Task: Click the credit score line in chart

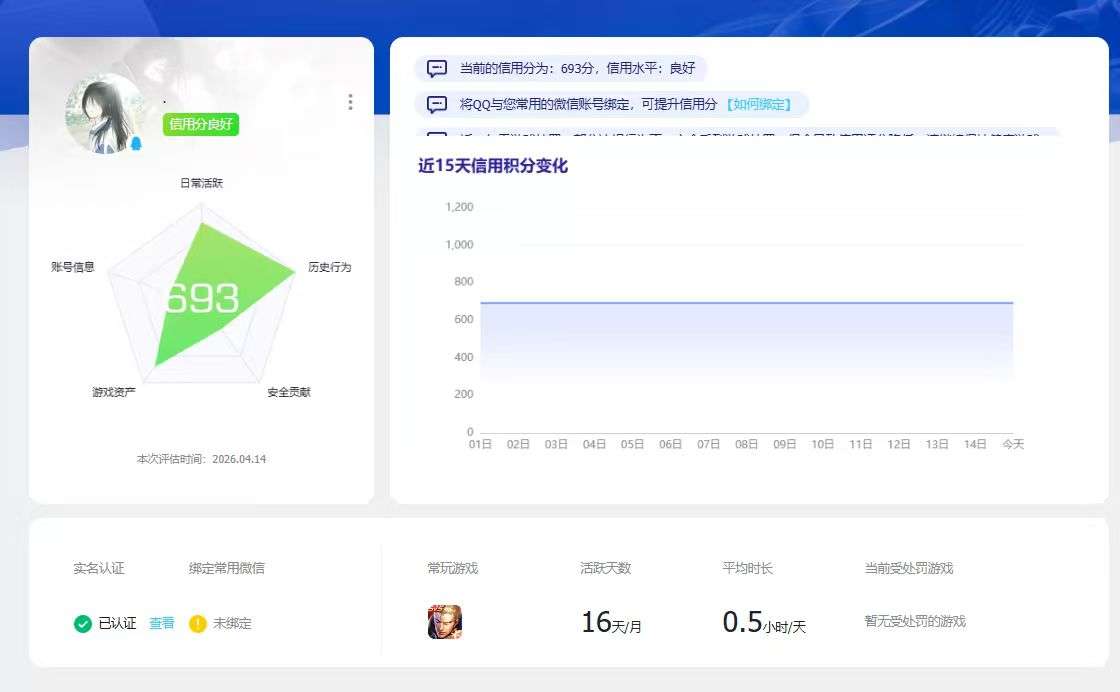Action: pyautogui.click(x=746, y=303)
